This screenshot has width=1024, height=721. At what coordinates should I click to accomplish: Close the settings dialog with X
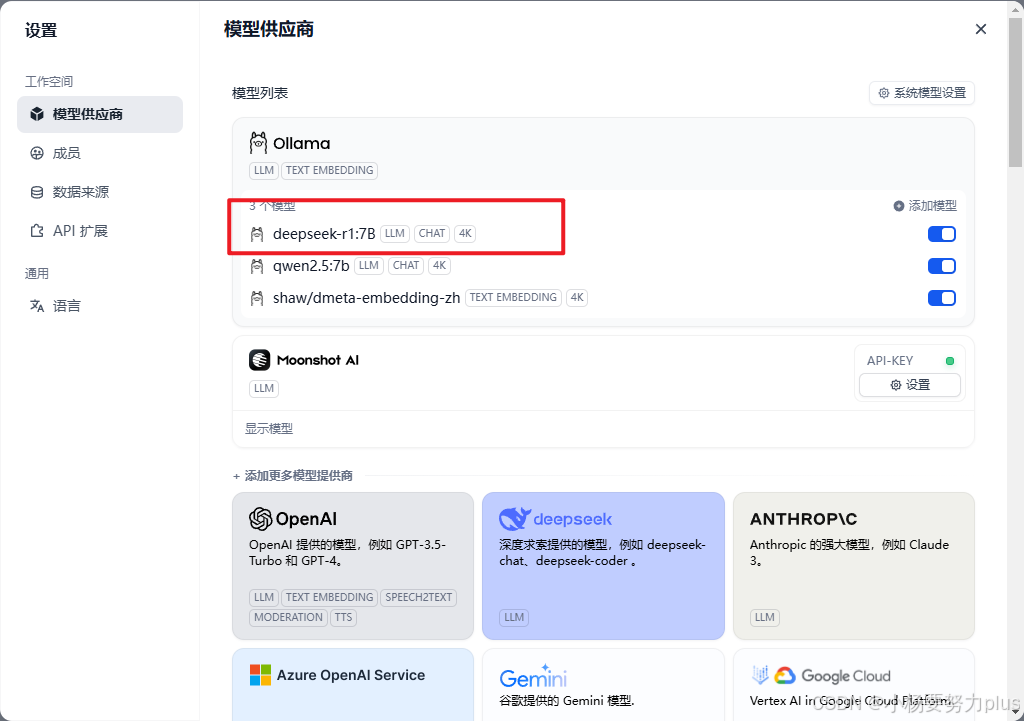point(980,29)
